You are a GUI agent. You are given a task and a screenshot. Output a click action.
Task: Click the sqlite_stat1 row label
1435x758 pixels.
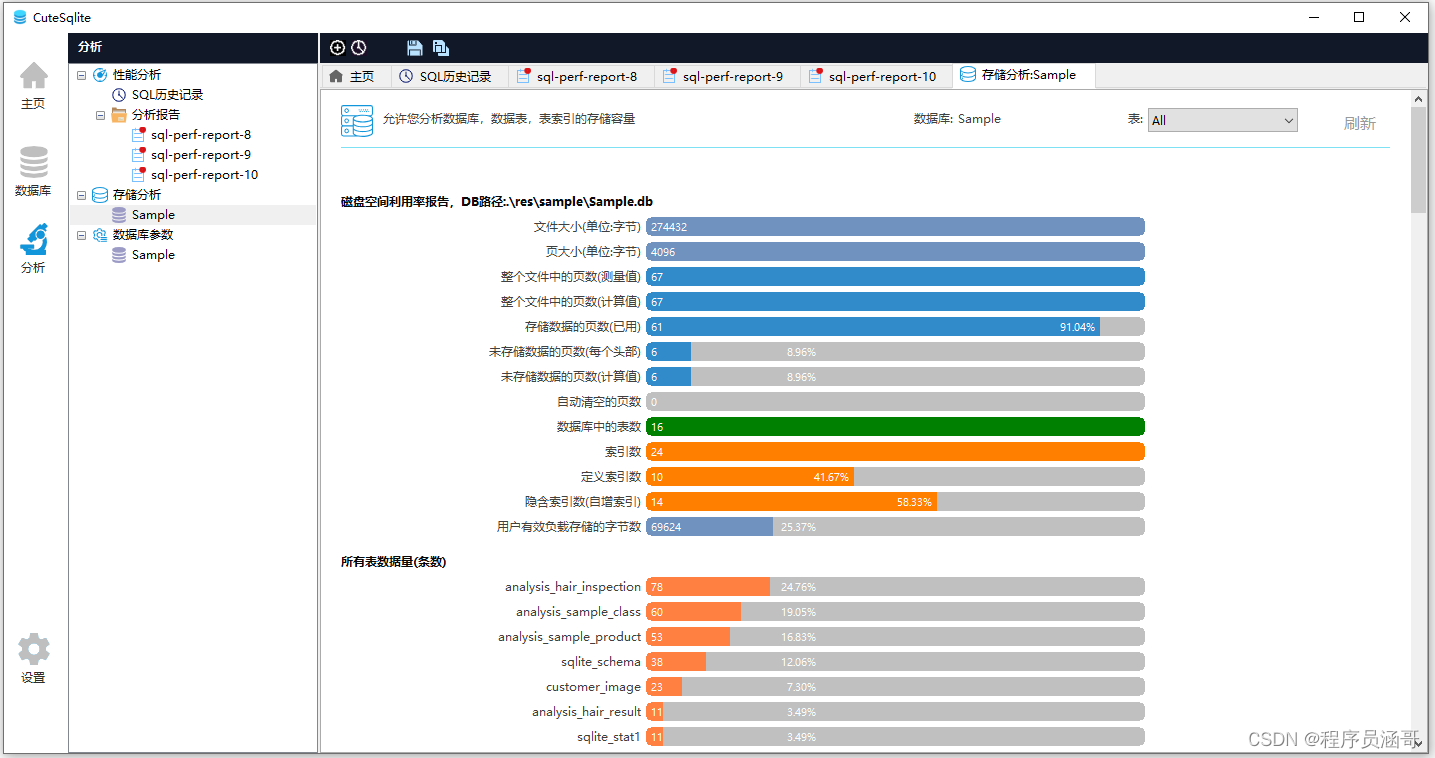(609, 737)
